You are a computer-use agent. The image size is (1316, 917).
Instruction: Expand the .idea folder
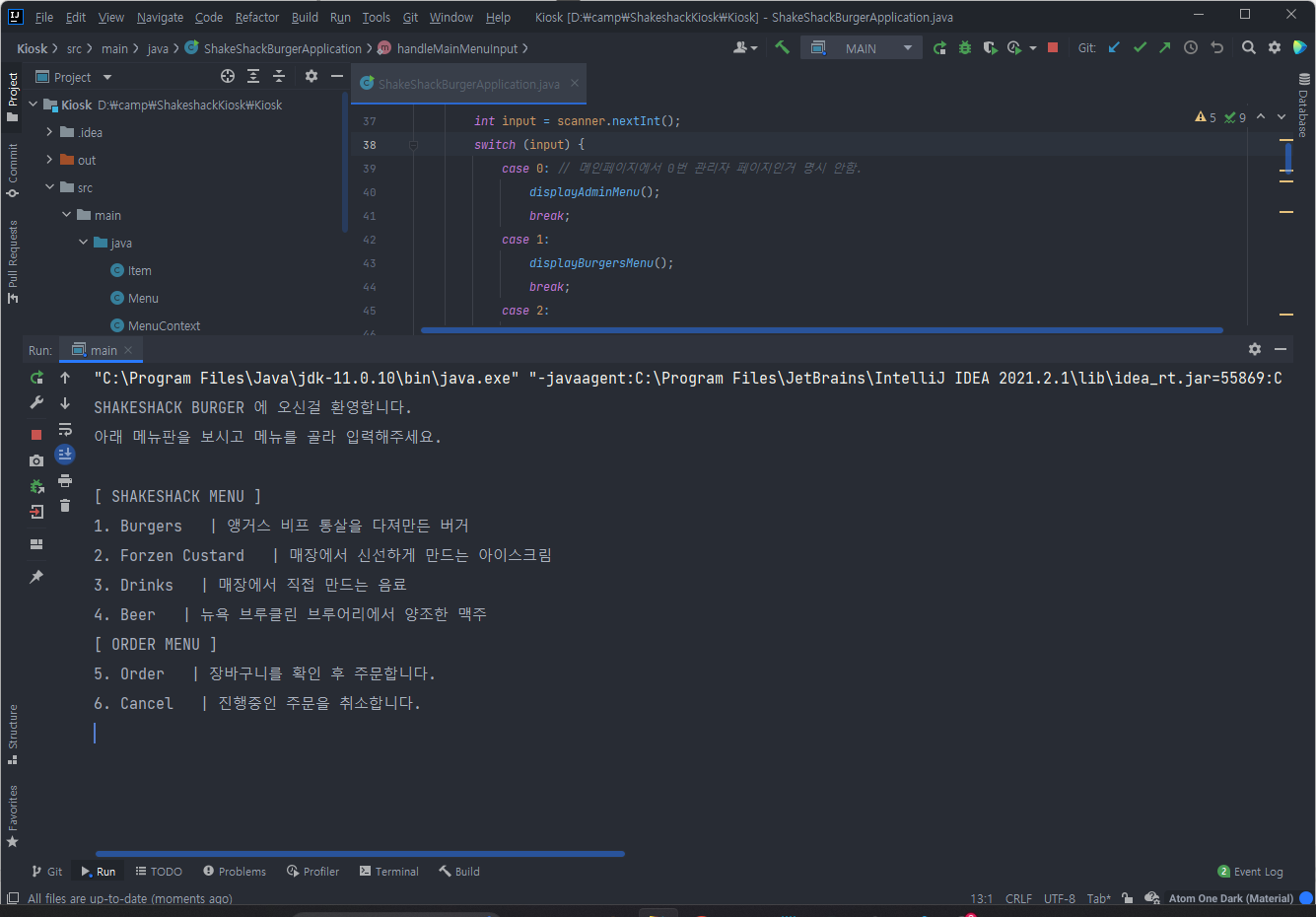49,132
